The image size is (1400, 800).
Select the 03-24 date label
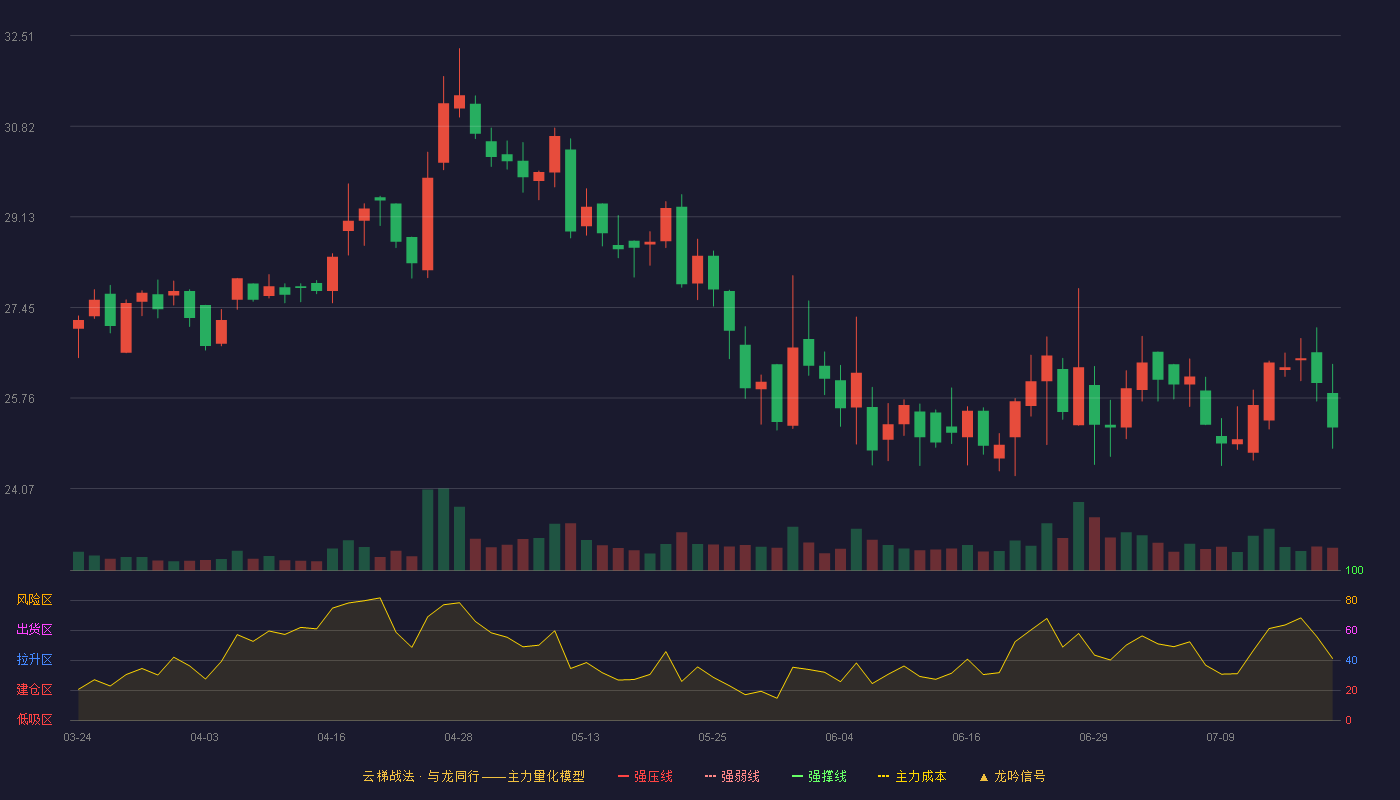pos(77,737)
